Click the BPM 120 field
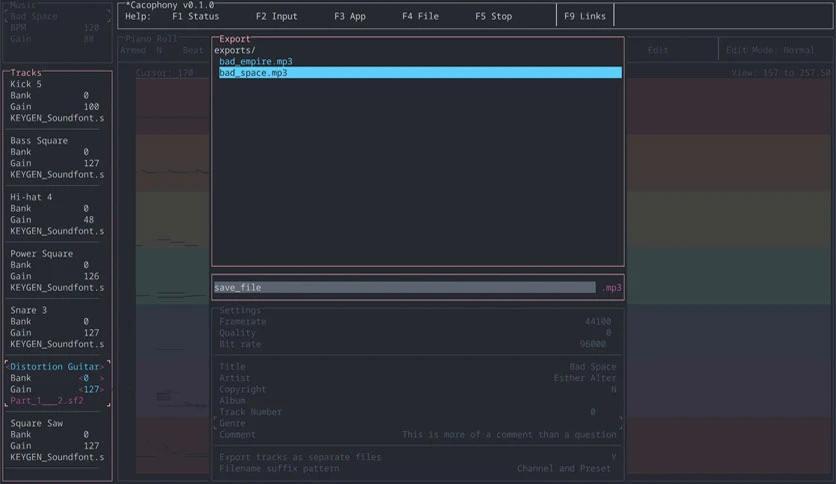Image resolution: width=836 pixels, height=484 pixels. click(x=54, y=28)
